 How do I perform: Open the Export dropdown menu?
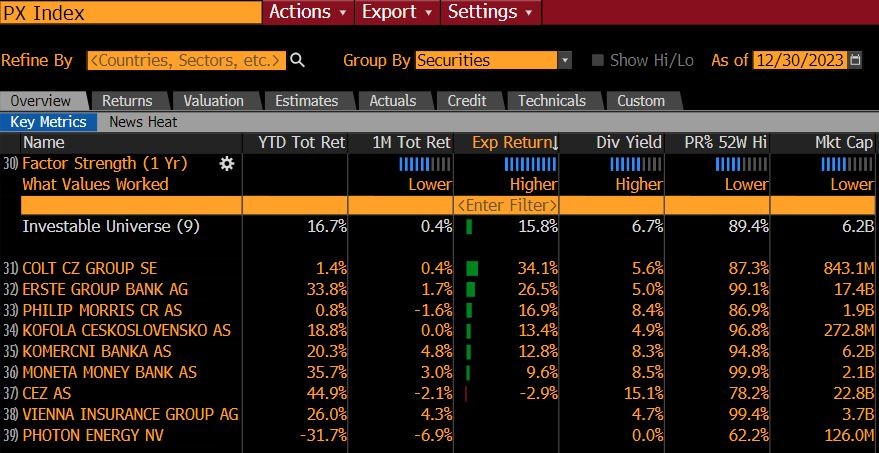point(397,12)
